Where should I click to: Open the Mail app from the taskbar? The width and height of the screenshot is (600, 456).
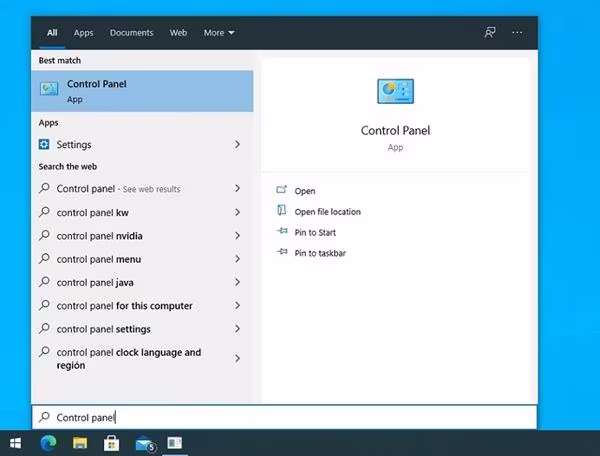pos(145,444)
